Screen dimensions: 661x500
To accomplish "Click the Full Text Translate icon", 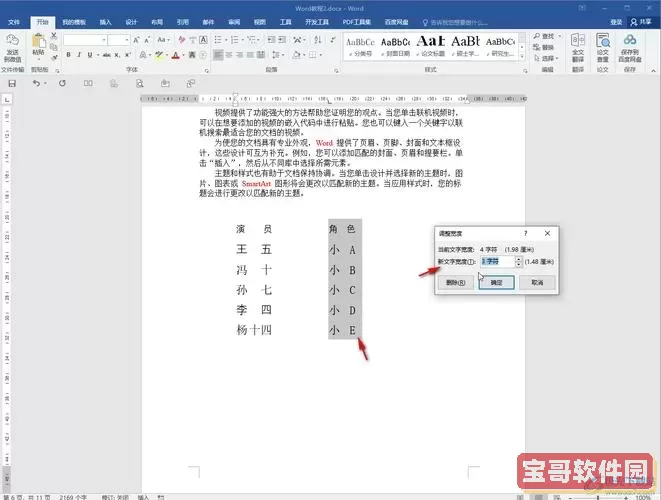I will pos(578,40).
